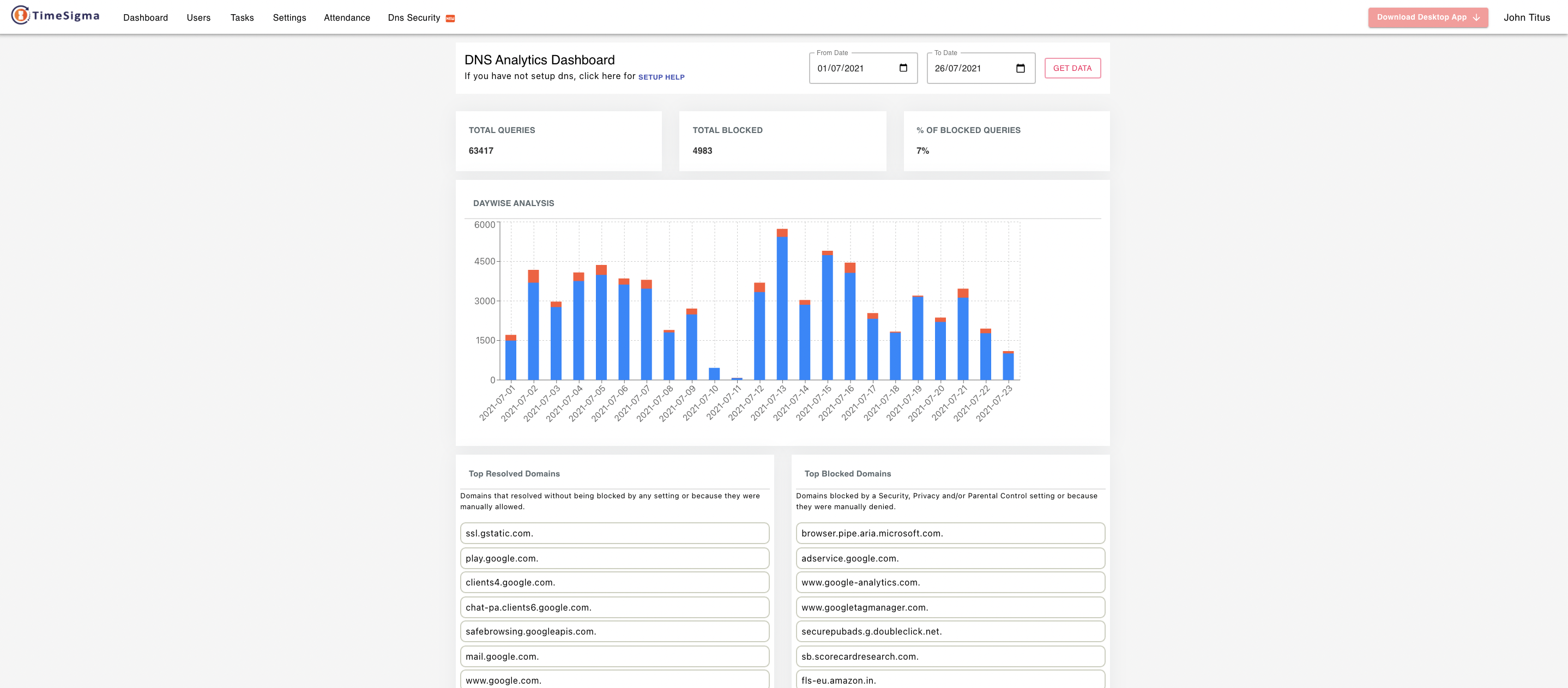Click the tallest bar for 2021-07-13
This screenshot has height=688, width=1568.
(x=782, y=304)
